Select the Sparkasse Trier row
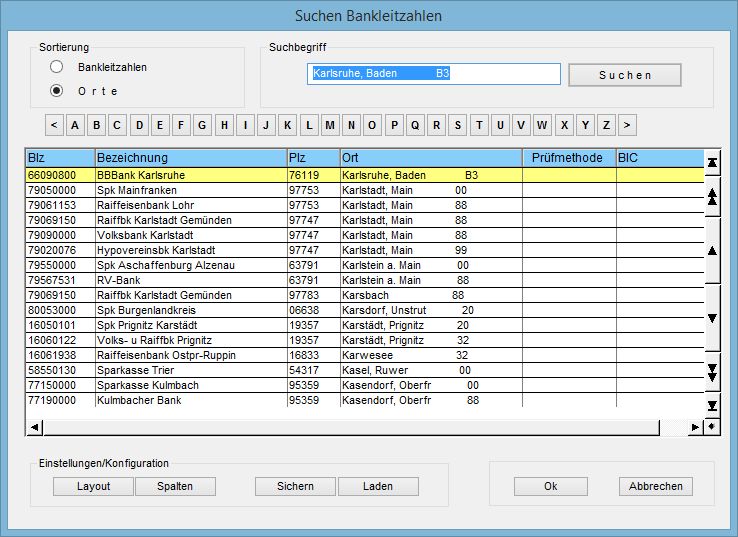738x537 pixels. click(190, 370)
